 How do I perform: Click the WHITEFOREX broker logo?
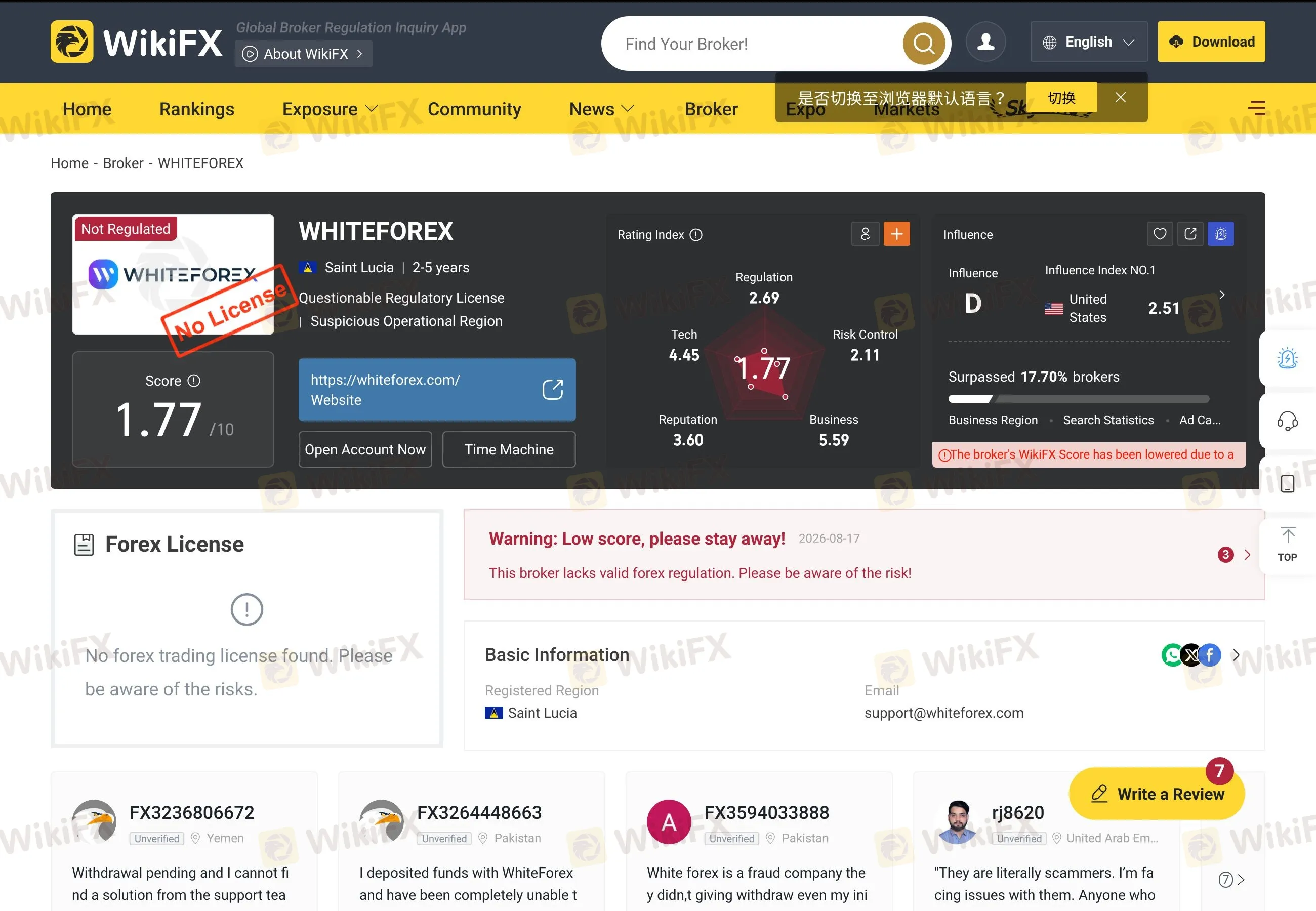tap(173, 274)
